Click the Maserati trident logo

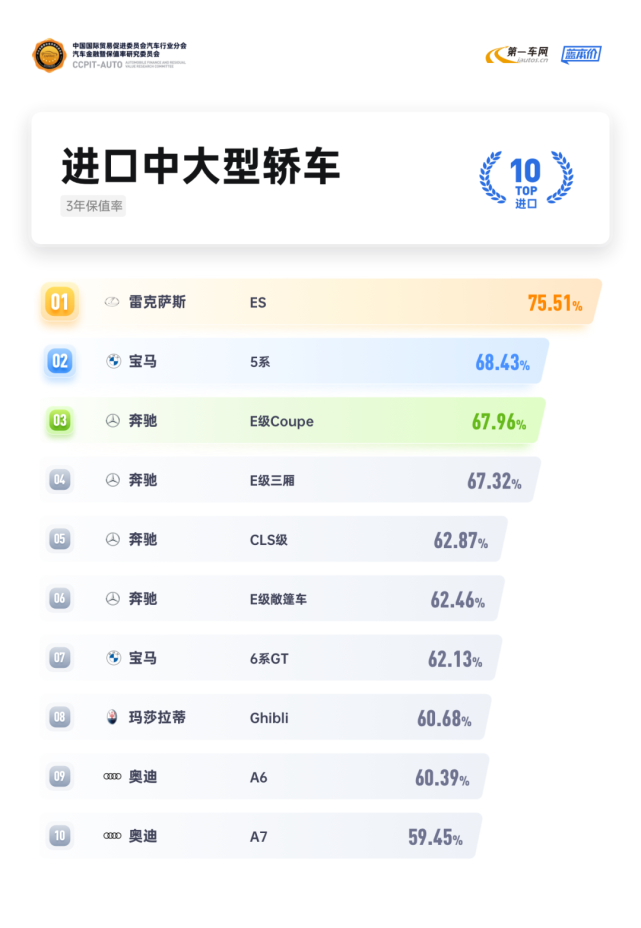coord(112,717)
